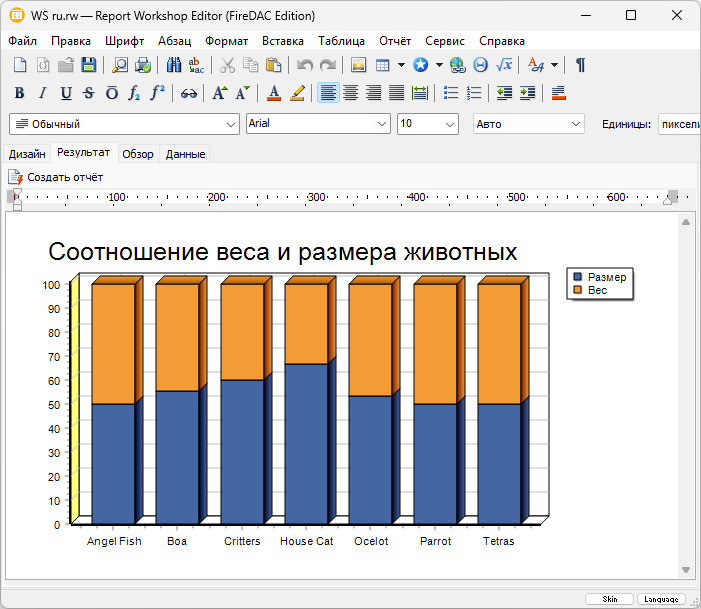This screenshot has height=609, width=701.
Task: Expand the Arial font name dropdown
Action: pyautogui.click(x=382, y=124)
